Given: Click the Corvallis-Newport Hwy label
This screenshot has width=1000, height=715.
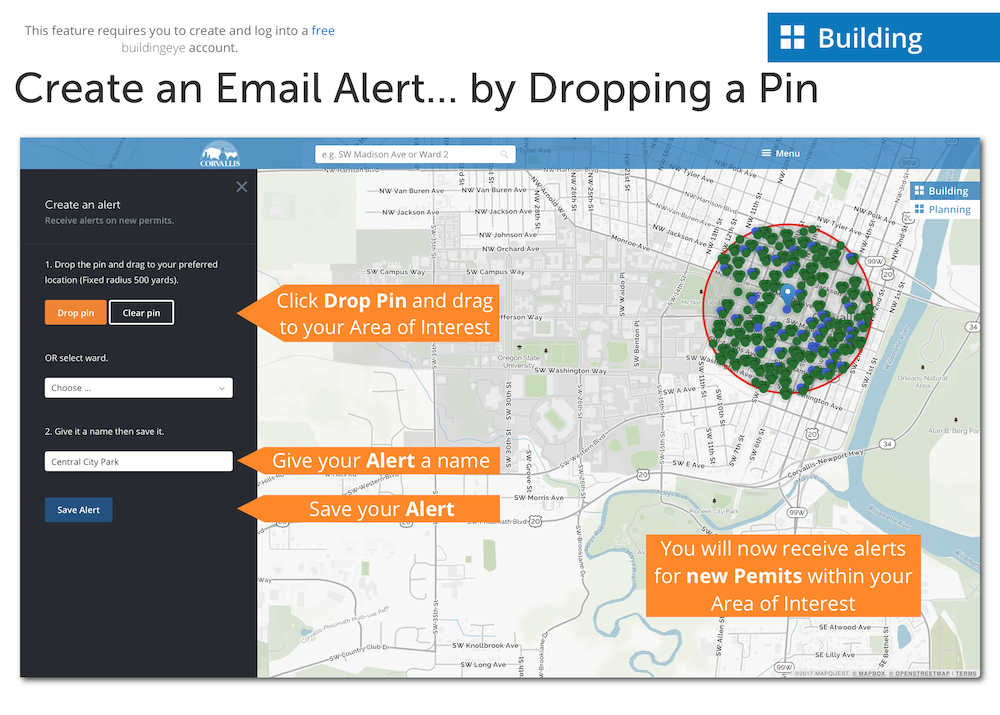Looking at the screenshot, I should tap(826, 466).
